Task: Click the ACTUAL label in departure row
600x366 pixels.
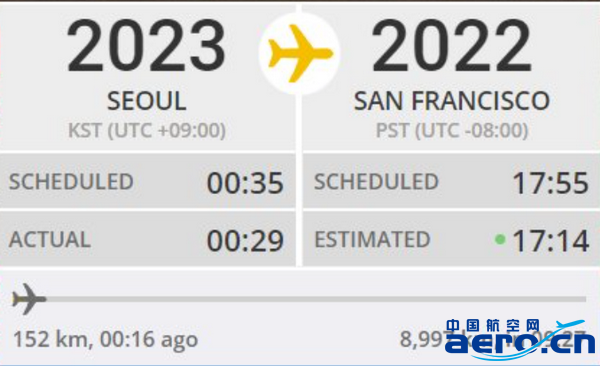Action: (49, 240)
